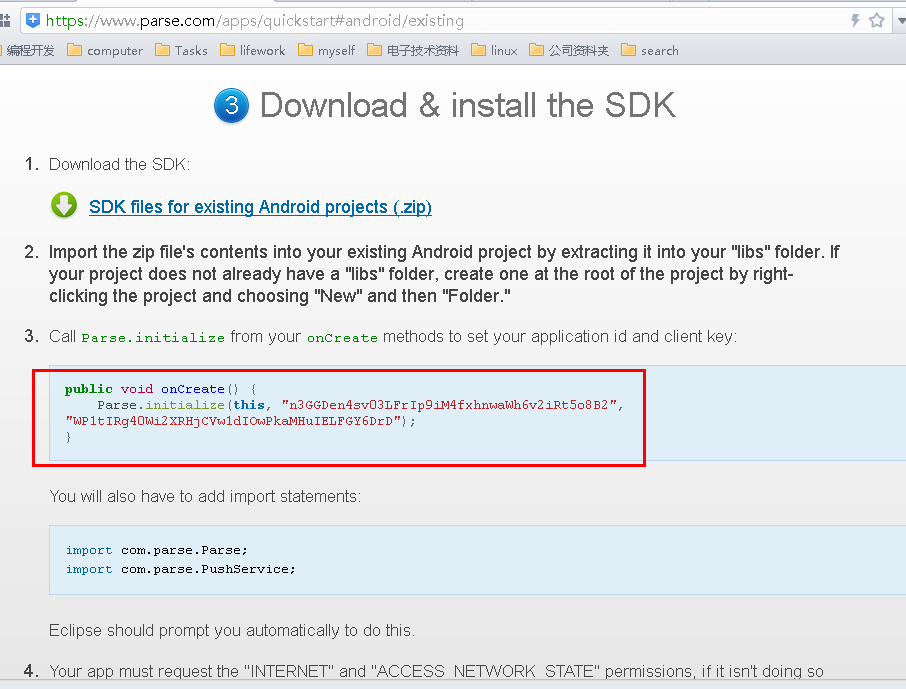Open the apps grid icon on bookmarks bar

click(x=5, y=21)
